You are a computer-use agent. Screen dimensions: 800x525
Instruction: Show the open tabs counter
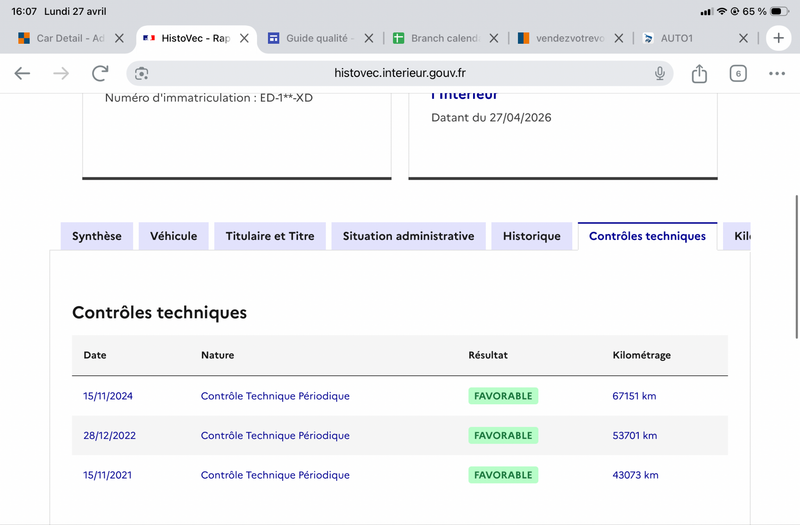[738, 73]
